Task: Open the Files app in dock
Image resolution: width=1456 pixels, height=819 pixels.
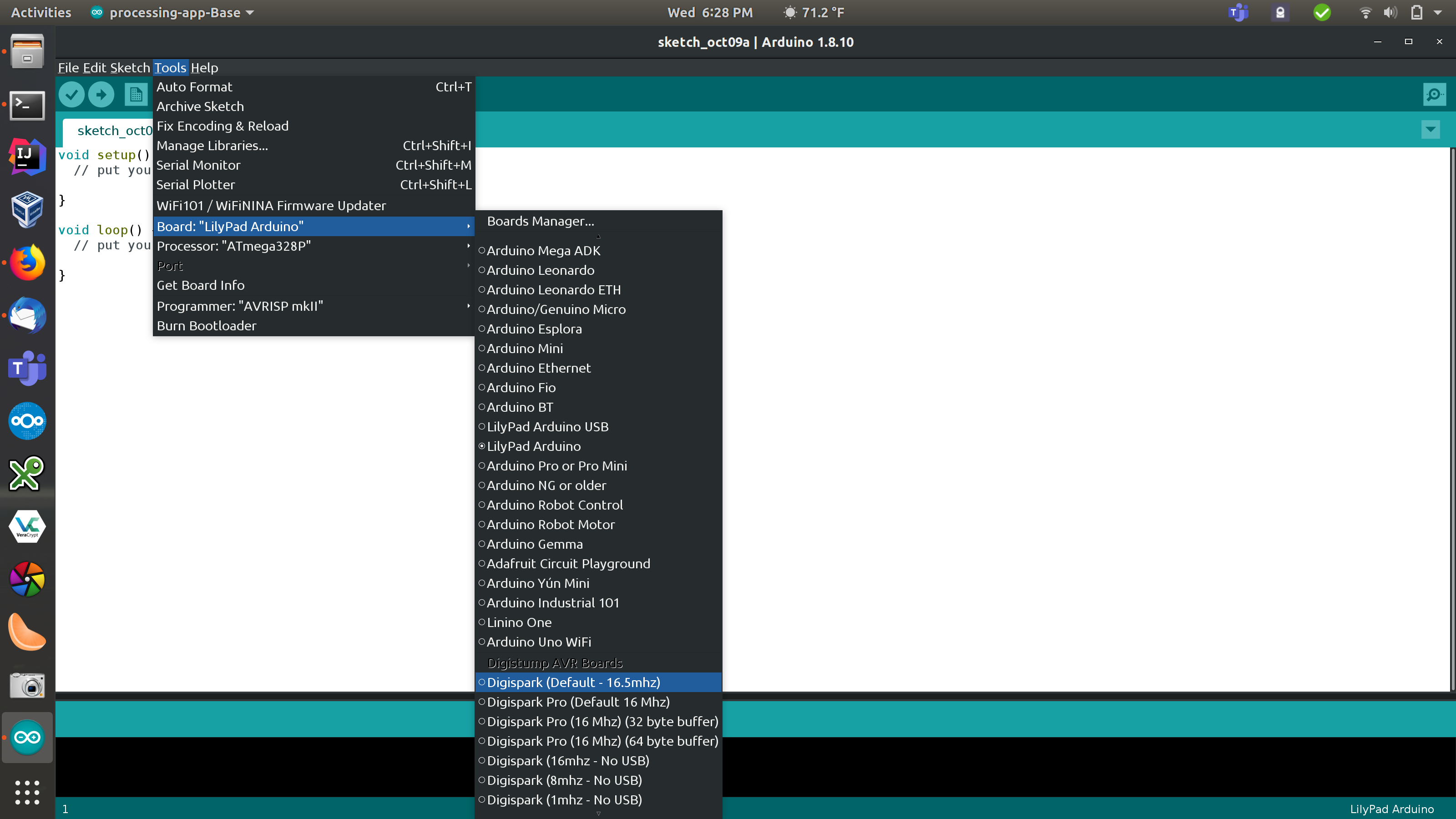Action: (x=26, y=52)
